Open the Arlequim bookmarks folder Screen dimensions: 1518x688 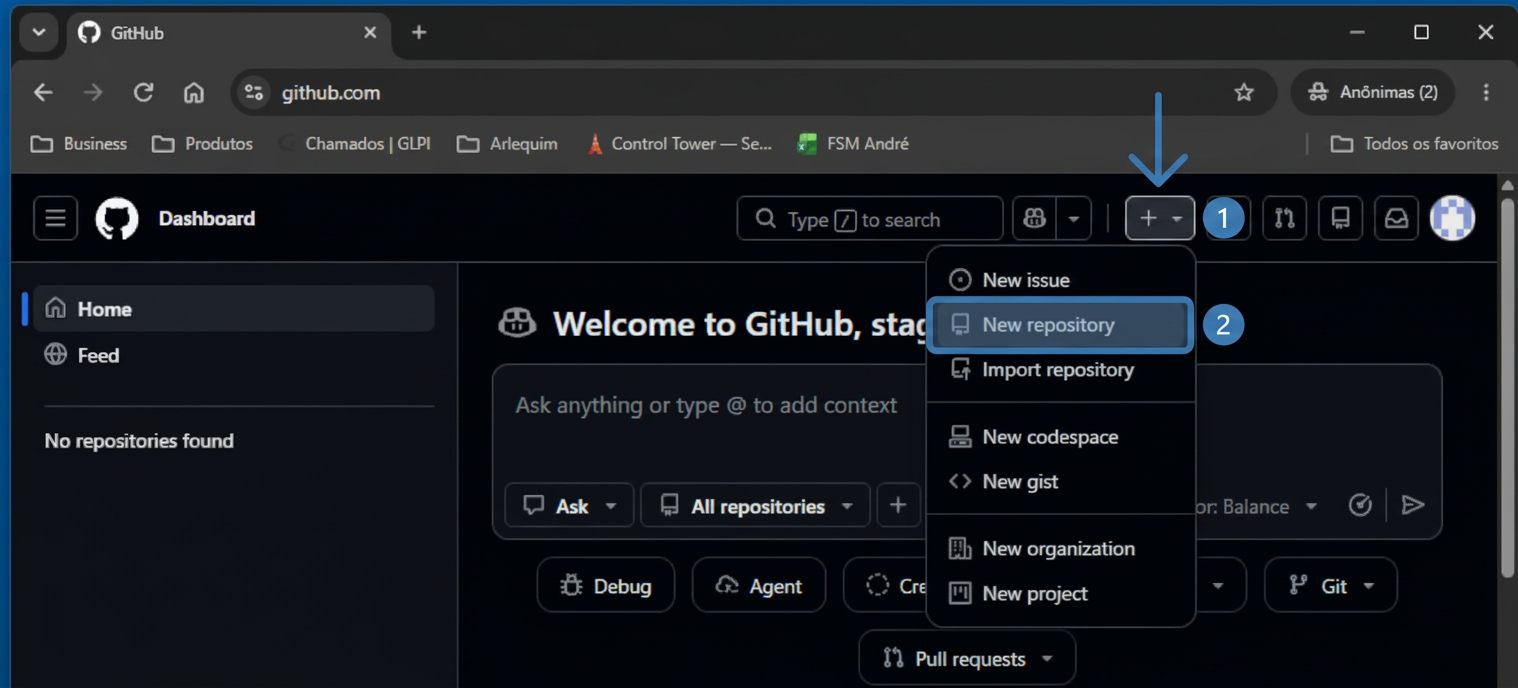point(507,144)
